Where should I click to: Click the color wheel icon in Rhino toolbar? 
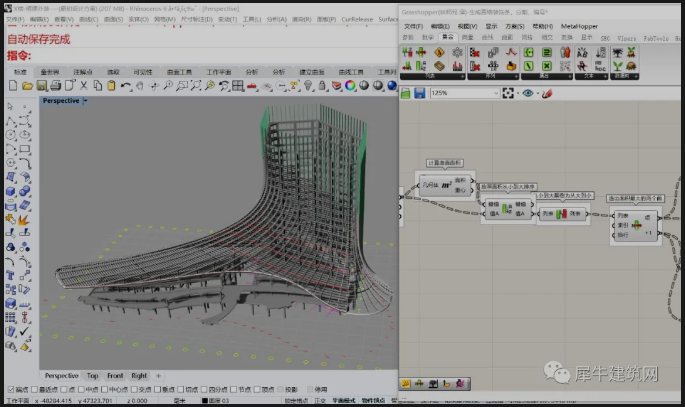point(350,86)
